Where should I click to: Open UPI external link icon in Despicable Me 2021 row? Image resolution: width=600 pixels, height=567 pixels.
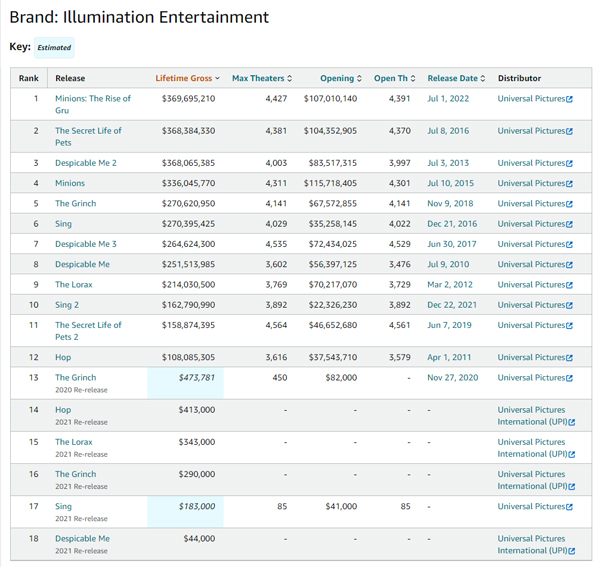[x=572, y=551]
